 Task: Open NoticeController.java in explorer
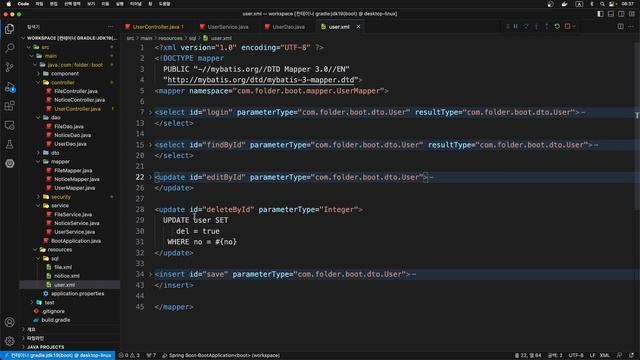pos(80,100)
